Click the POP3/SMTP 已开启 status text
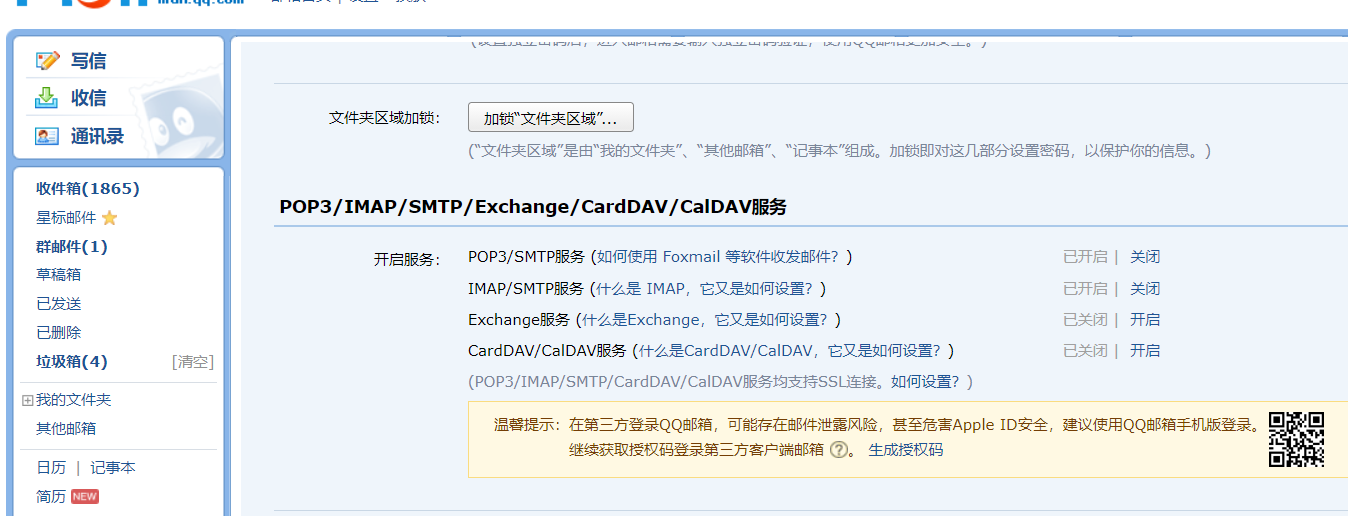1348x516 pixels. (x=1085, y=257)
